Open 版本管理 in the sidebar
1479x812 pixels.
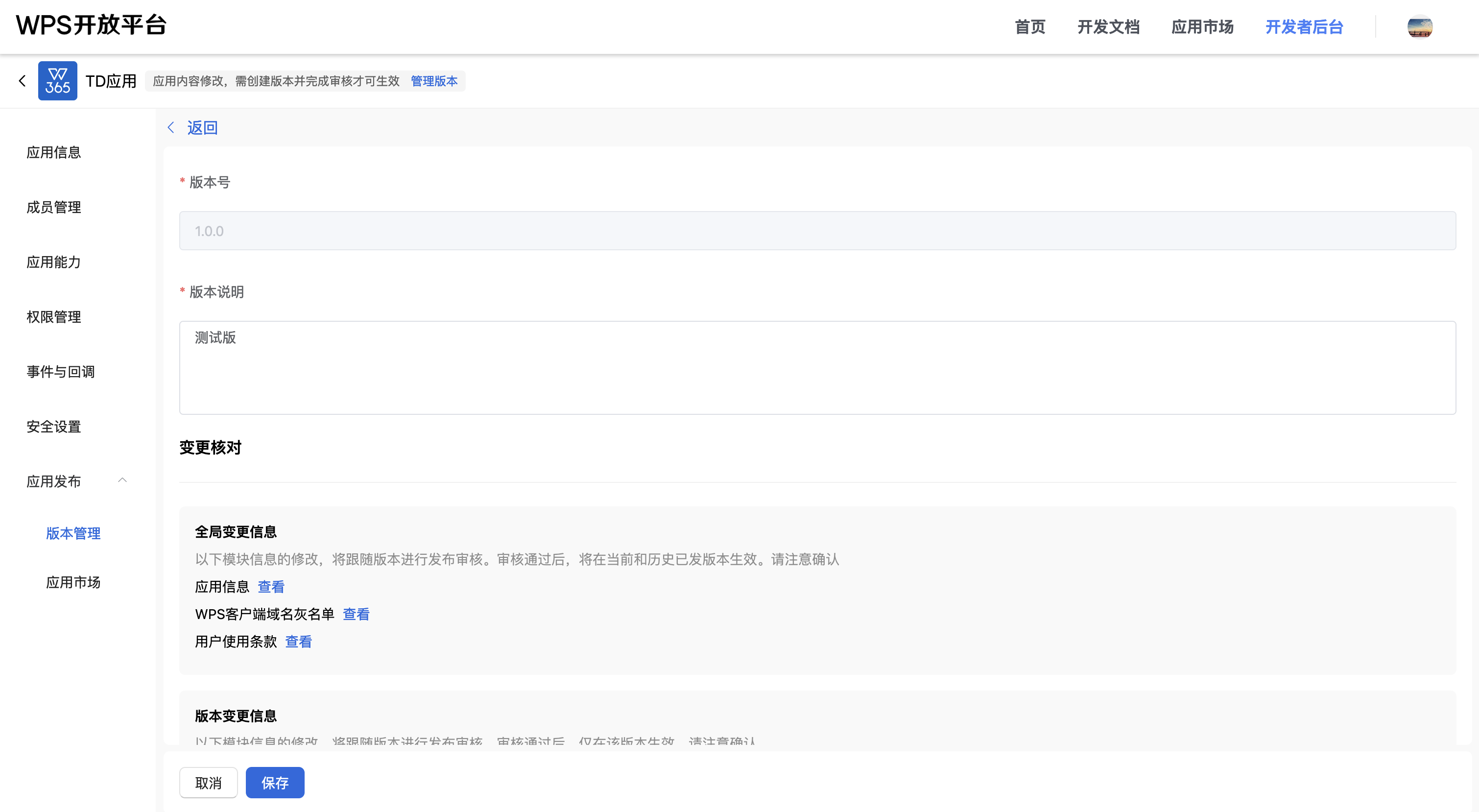pyautogui.click(x=73, y=533)
